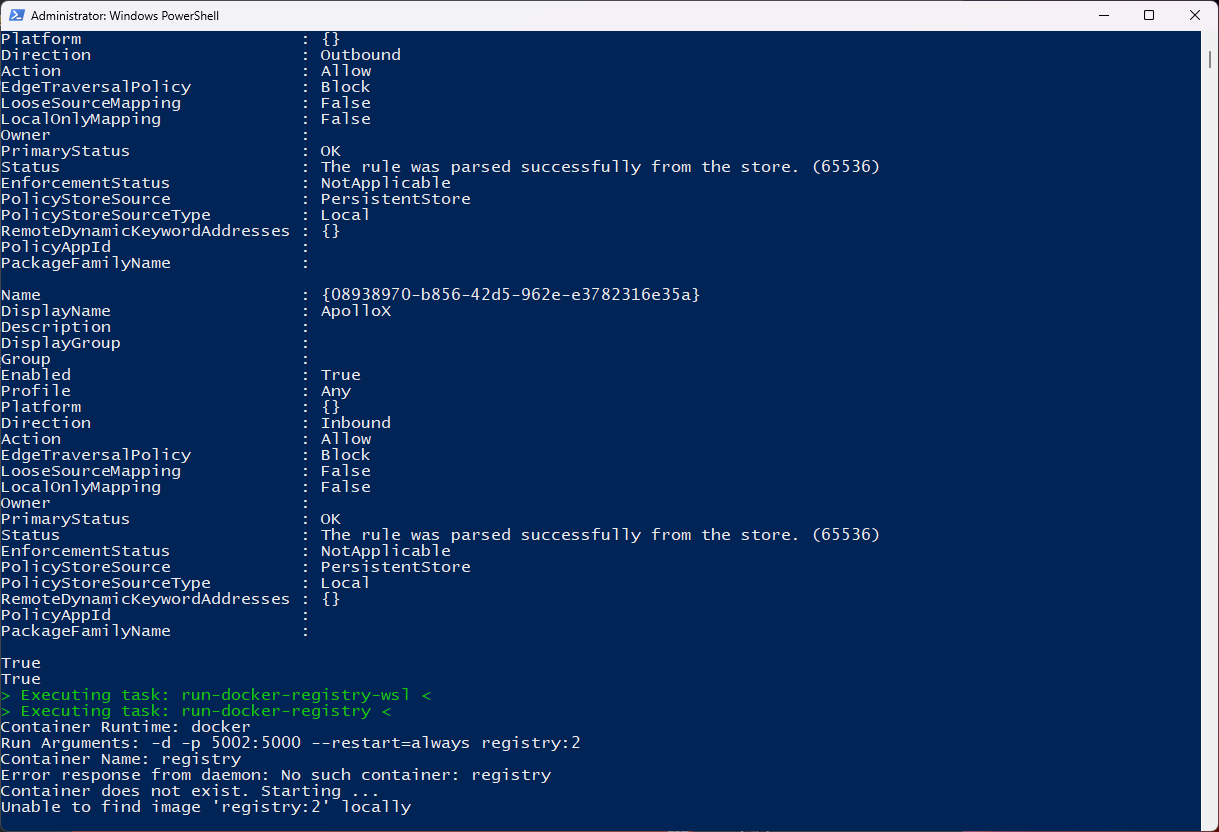Click the 'Container Name: registry' line
This screenshot has height=832, width=1219.
120,759
